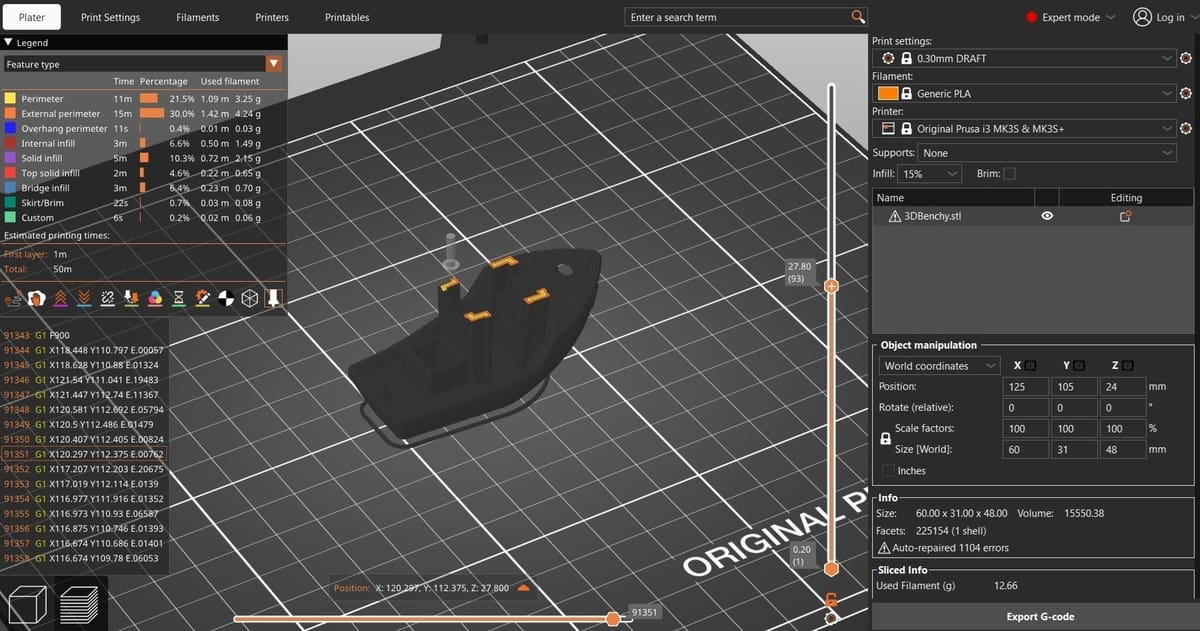Toggle center of gravity icon in legend

[x=226, y=298]
